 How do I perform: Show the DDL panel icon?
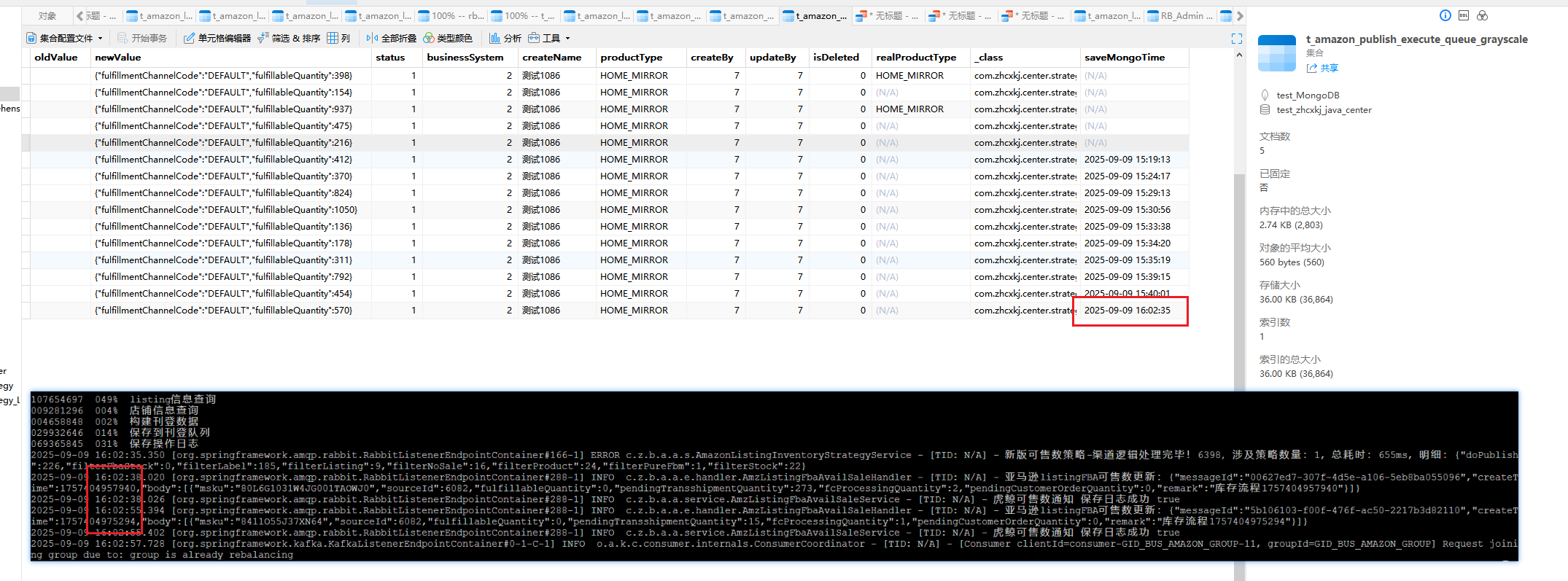[x=1464, y=15]
